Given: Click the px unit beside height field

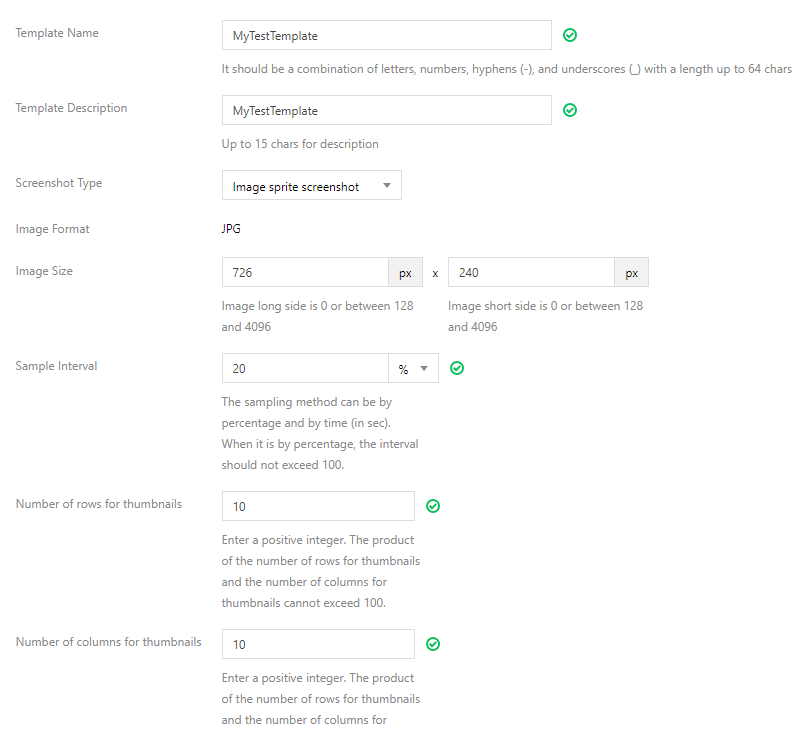Looking at the screenshot, I should (x=632, y=272).
